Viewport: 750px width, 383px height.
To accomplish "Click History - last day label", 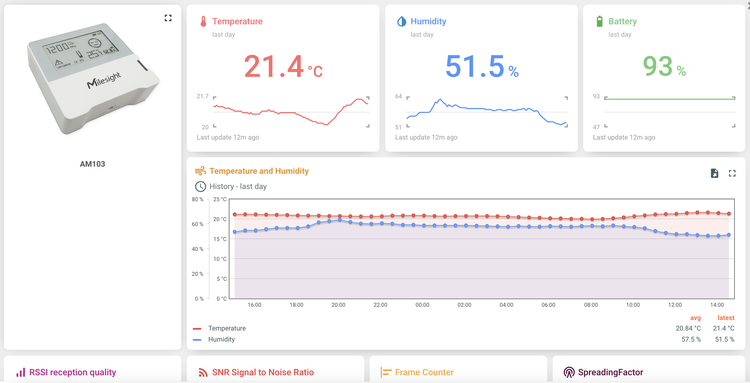I will (x=238, y=186).
